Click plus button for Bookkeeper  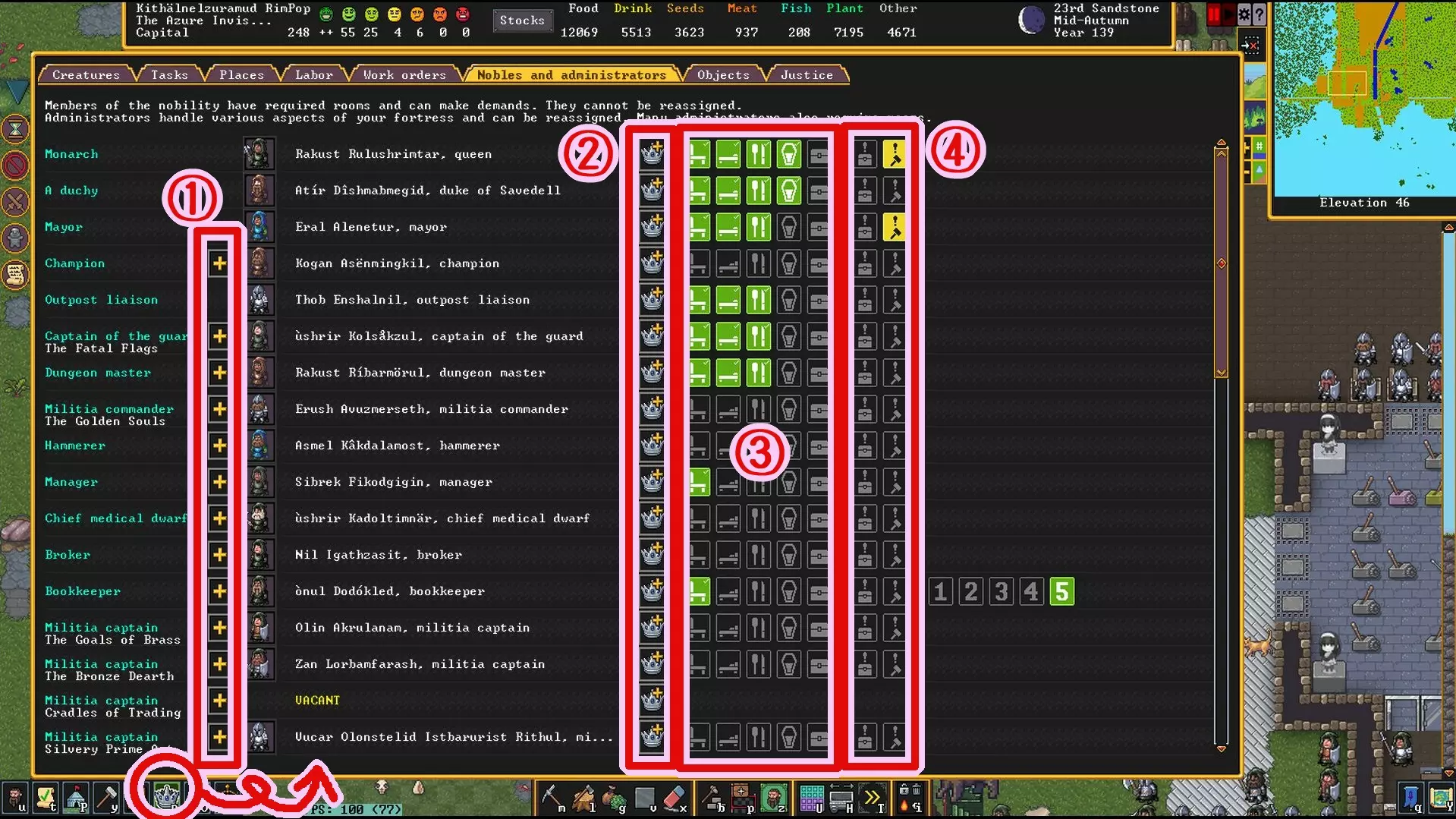pyautogui.click(x=219, y=591)
